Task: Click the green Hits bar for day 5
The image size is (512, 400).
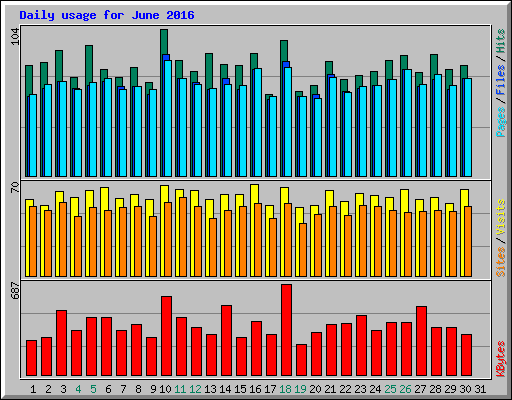Action: pos(89,63)
